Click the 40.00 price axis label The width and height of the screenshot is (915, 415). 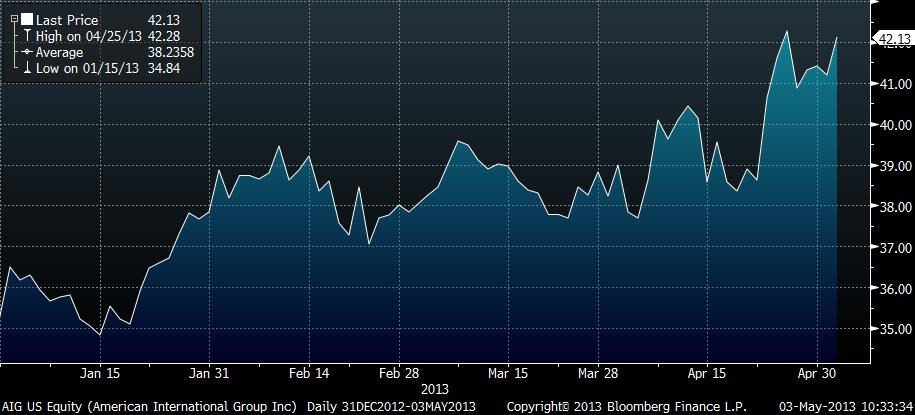[x=893, y=125]
